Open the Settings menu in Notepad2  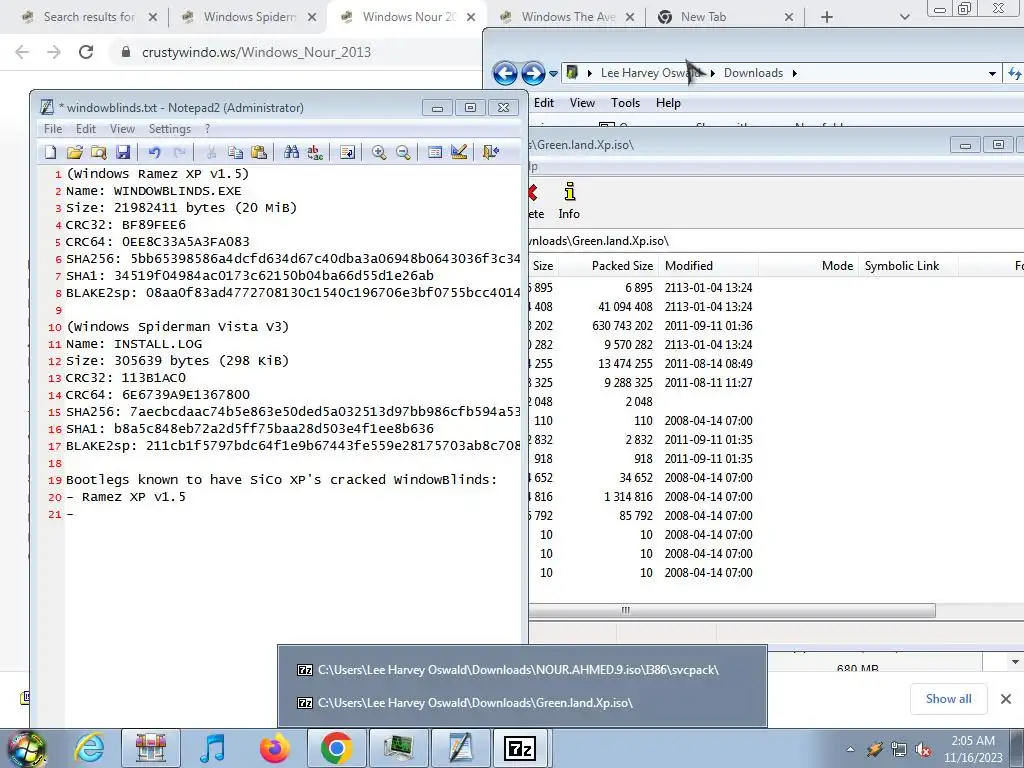tap(170, 129)
